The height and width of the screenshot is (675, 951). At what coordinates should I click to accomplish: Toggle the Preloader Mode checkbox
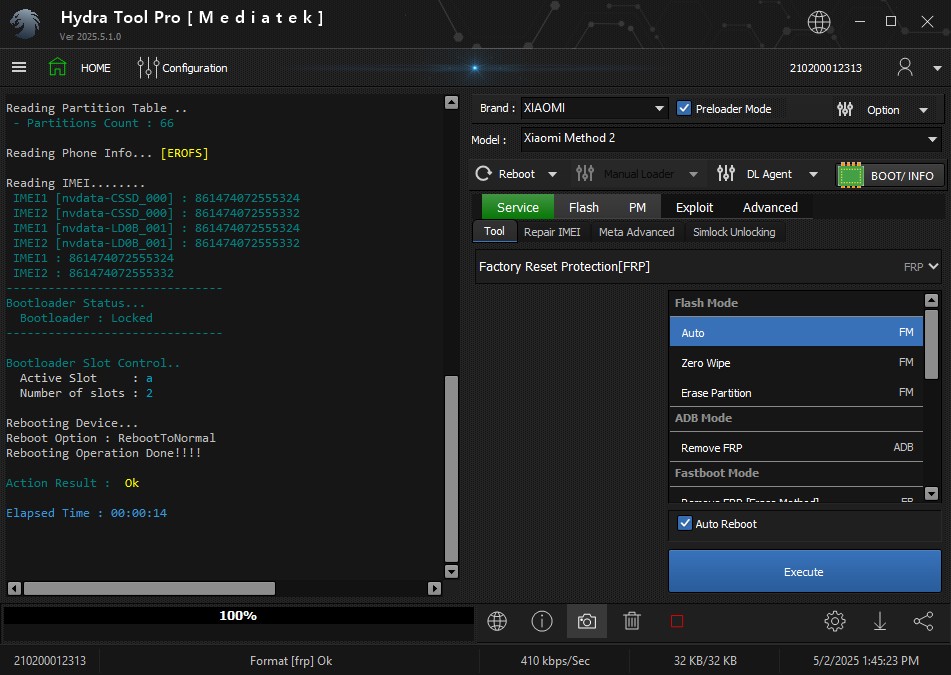pos(684,108)
